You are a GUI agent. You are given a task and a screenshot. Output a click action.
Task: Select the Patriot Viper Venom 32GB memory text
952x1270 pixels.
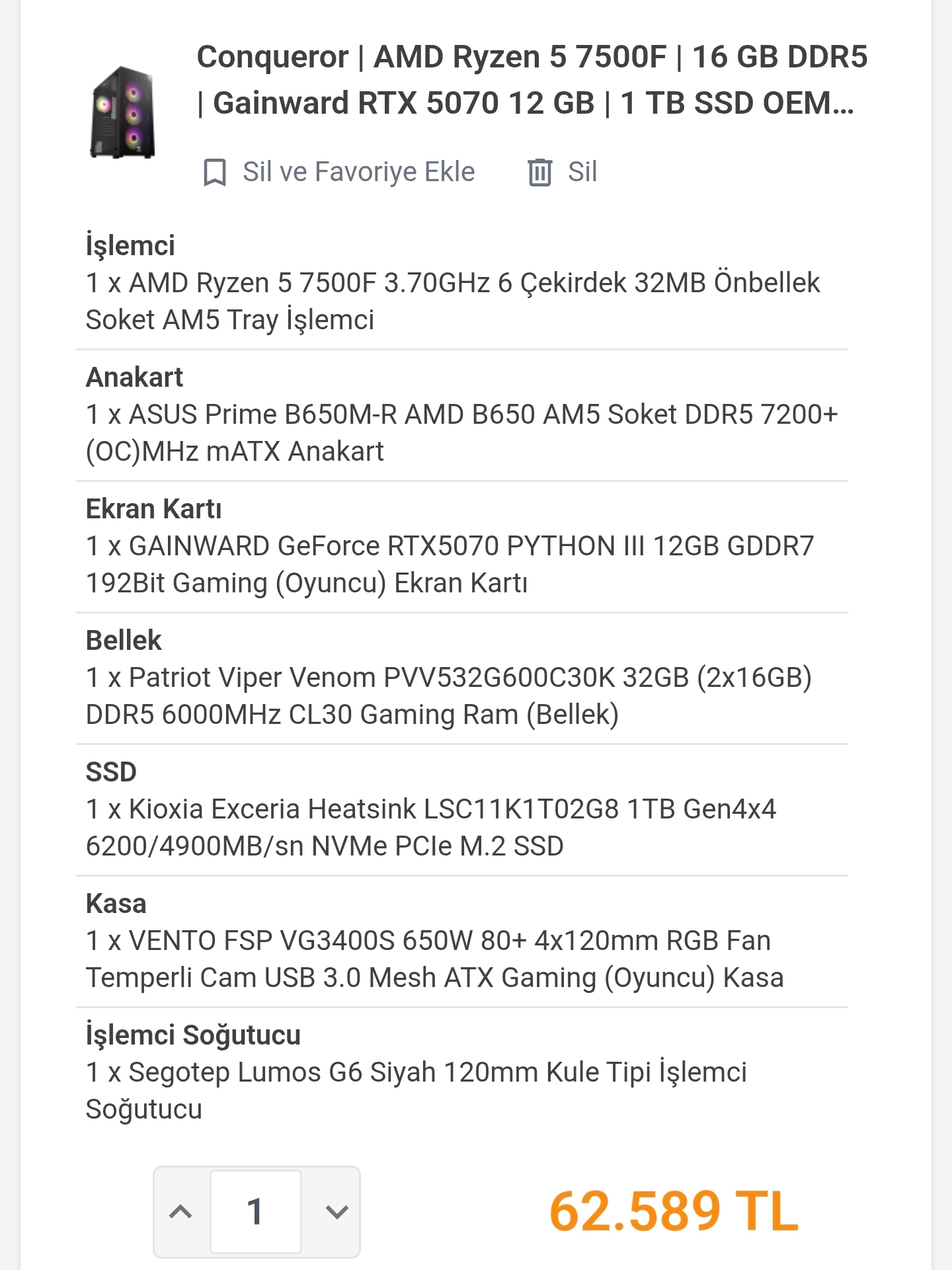tap(449, 695)
